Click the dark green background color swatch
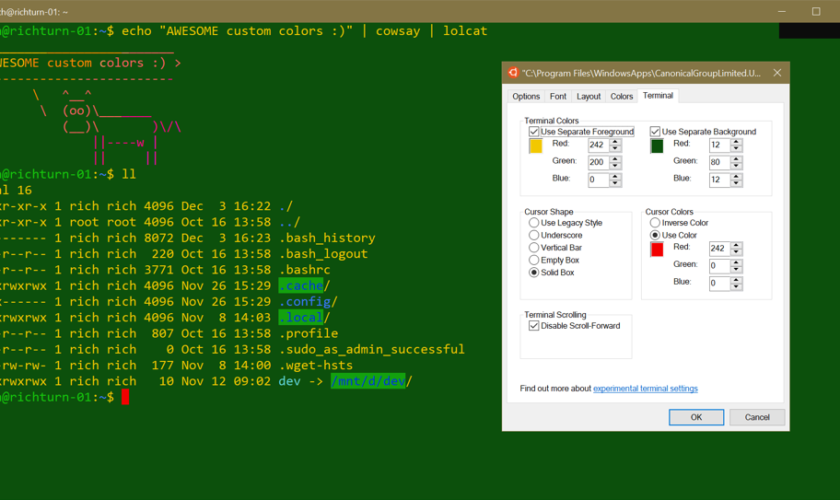840x500 pixels. click(657, 146)
